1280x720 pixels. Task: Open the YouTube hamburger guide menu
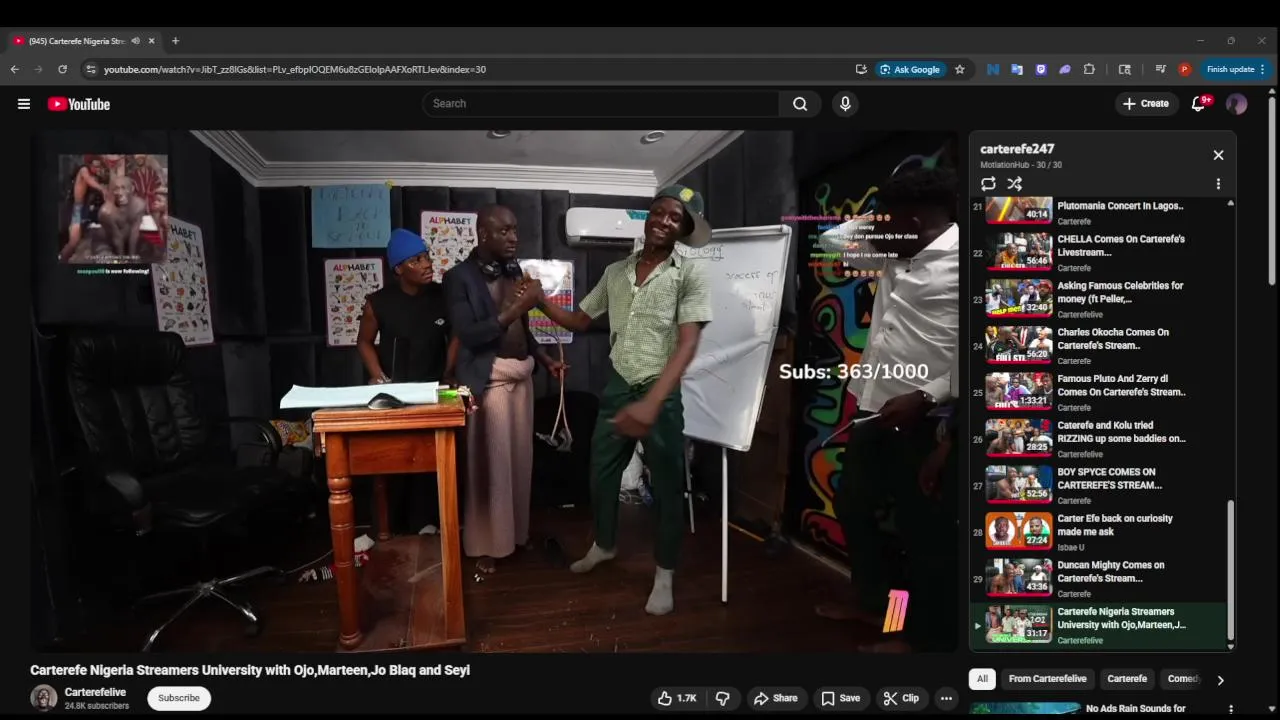[x=24, y=104]
